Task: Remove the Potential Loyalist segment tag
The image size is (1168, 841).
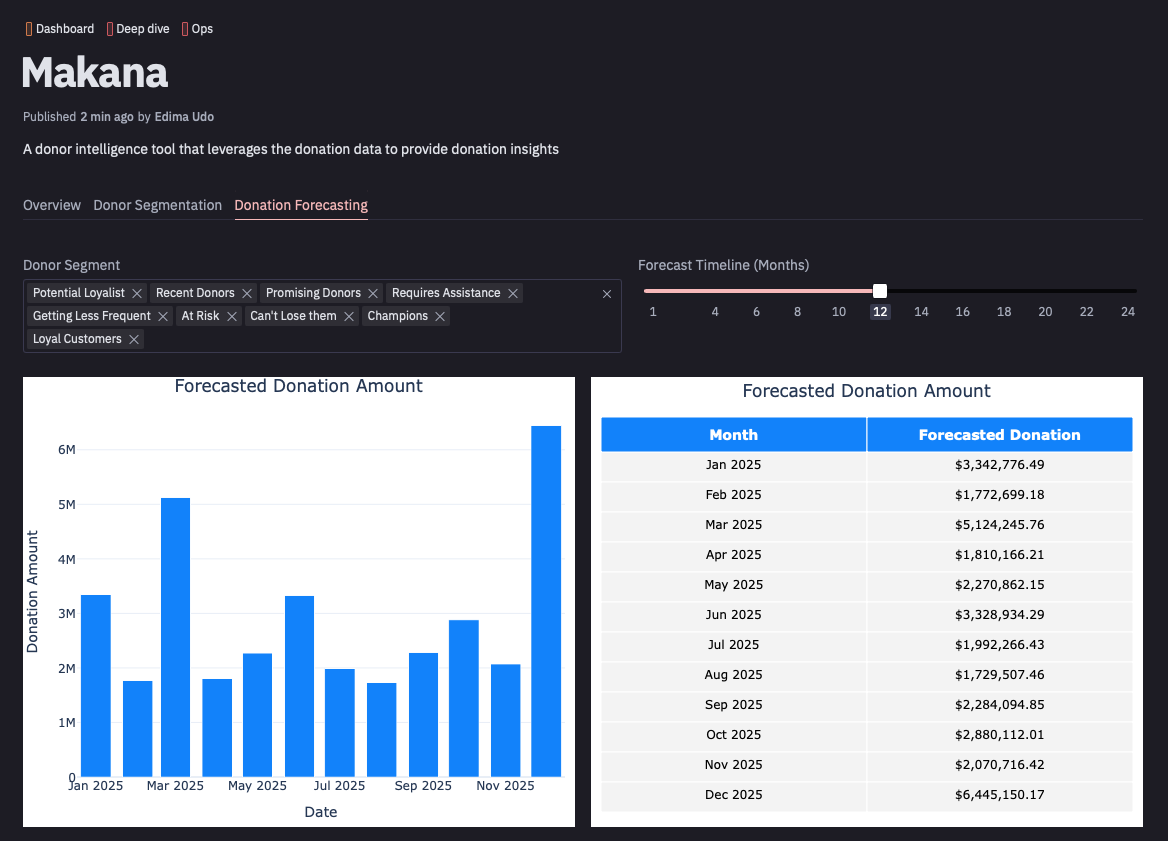Action: point(137,293)
